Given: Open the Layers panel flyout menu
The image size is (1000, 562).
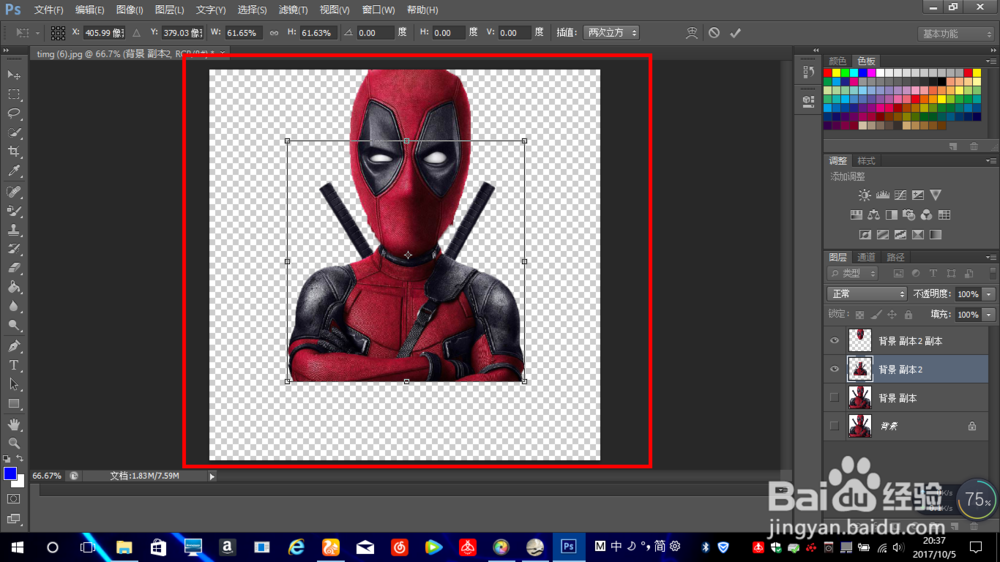Looking at the screenshot, I should [991, 257].
